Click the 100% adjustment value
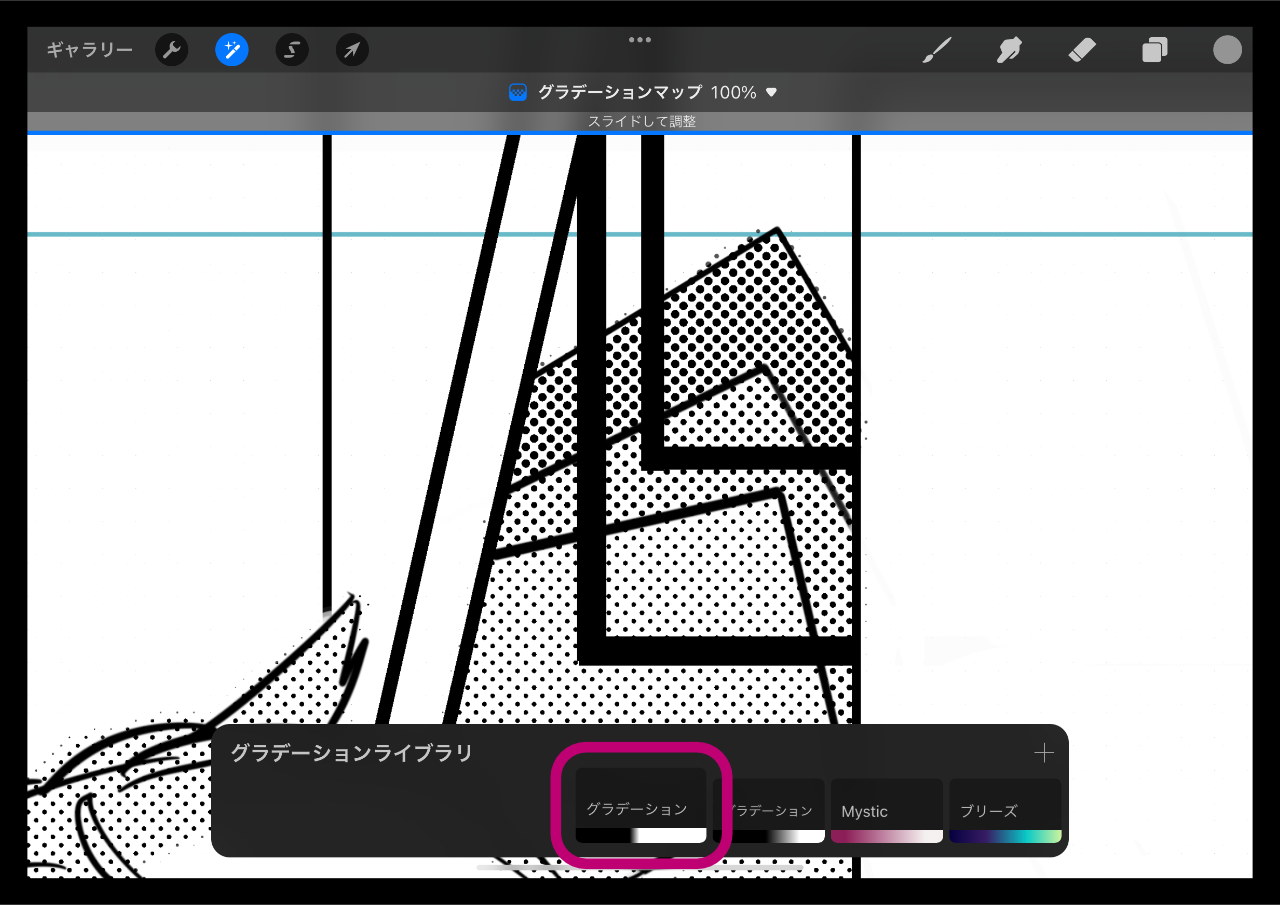 [x=734, y=92]
